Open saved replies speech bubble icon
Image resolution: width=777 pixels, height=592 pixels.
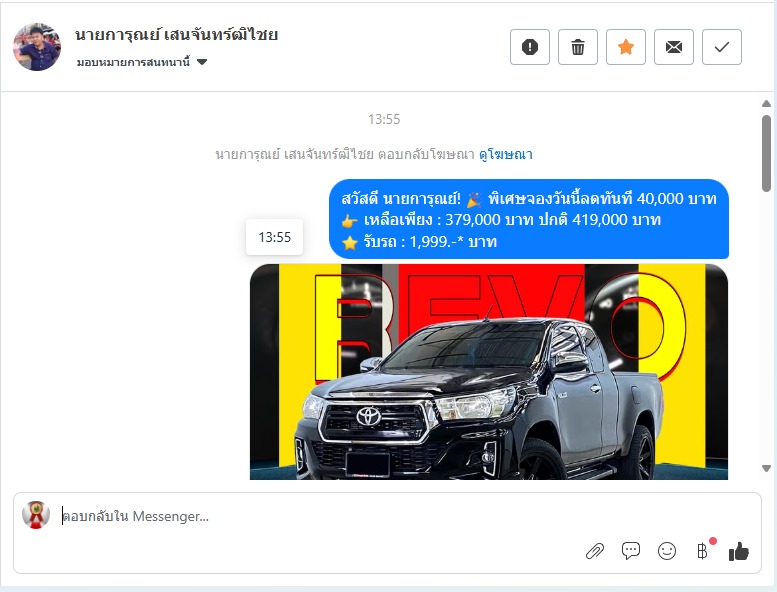[631, 551]
